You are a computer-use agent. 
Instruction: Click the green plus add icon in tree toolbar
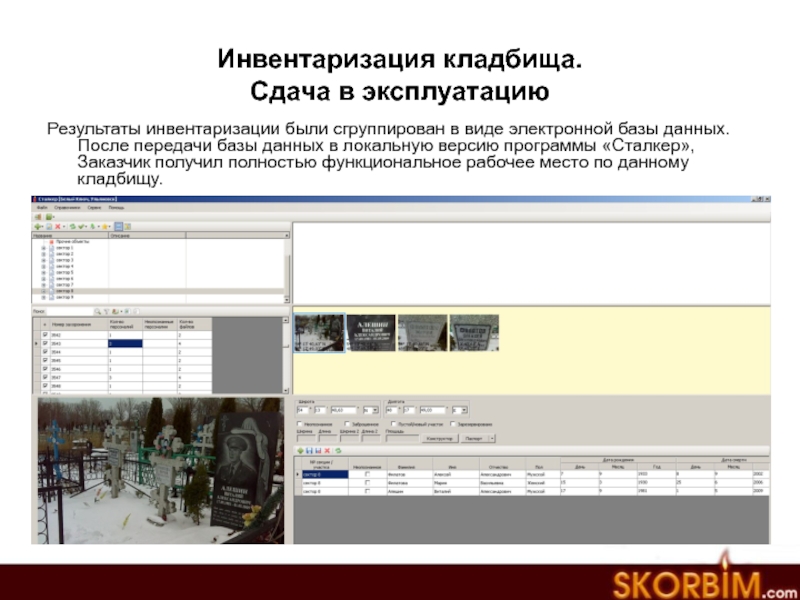click(37, 227)
